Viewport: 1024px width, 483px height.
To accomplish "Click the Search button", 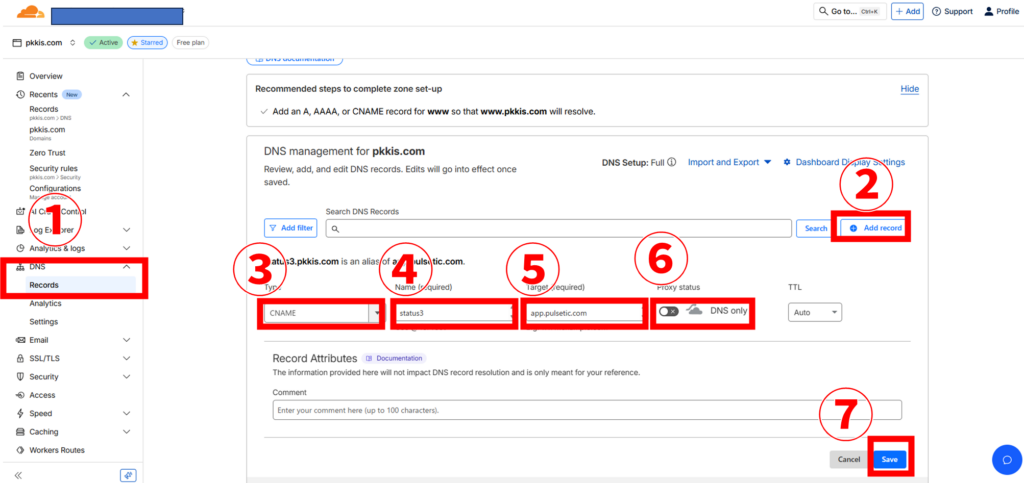I will pyautogui.click(x=816, y=228).
